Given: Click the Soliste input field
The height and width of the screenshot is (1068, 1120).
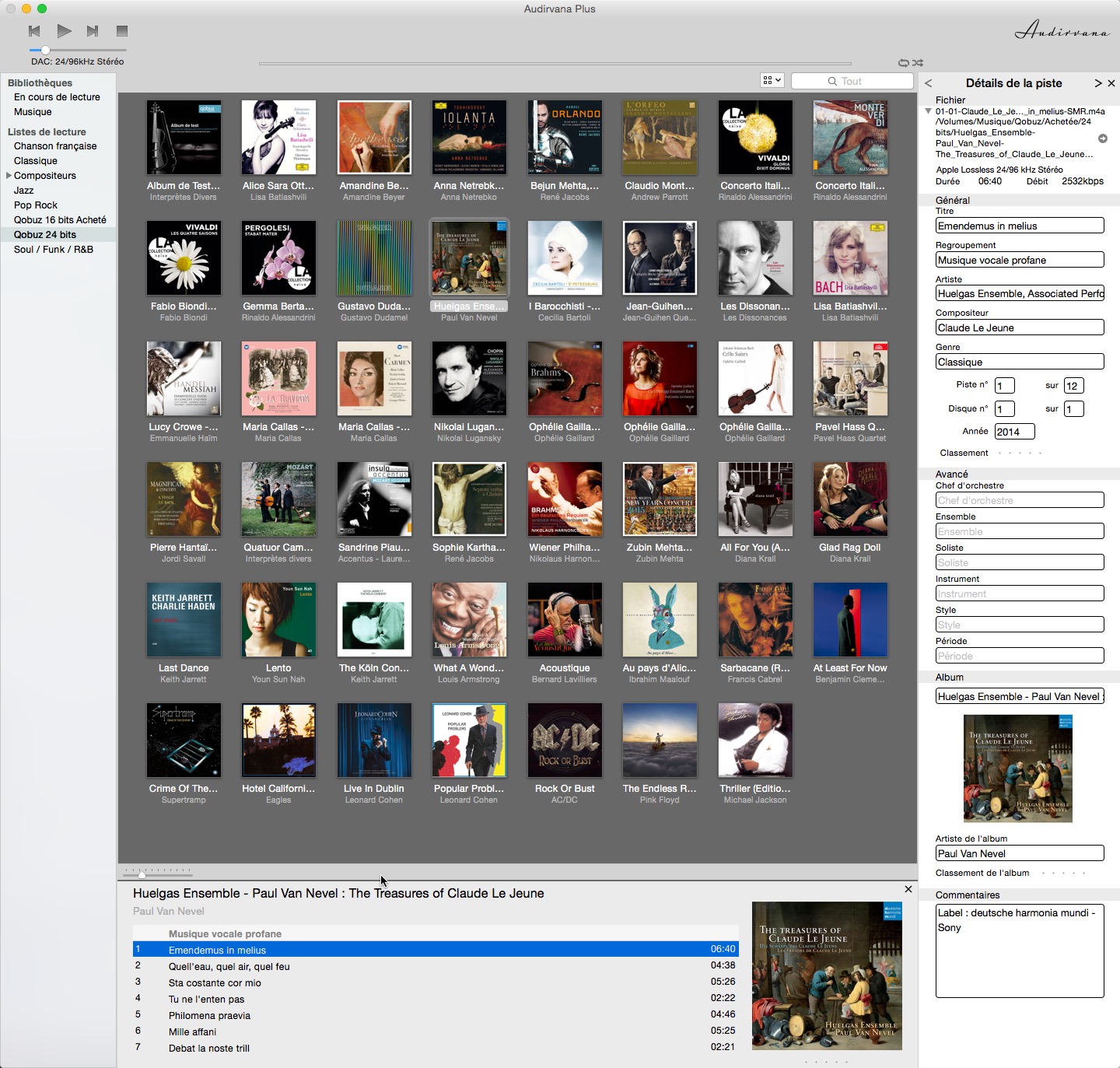Looking at the screenshot, I should 1020,562.
